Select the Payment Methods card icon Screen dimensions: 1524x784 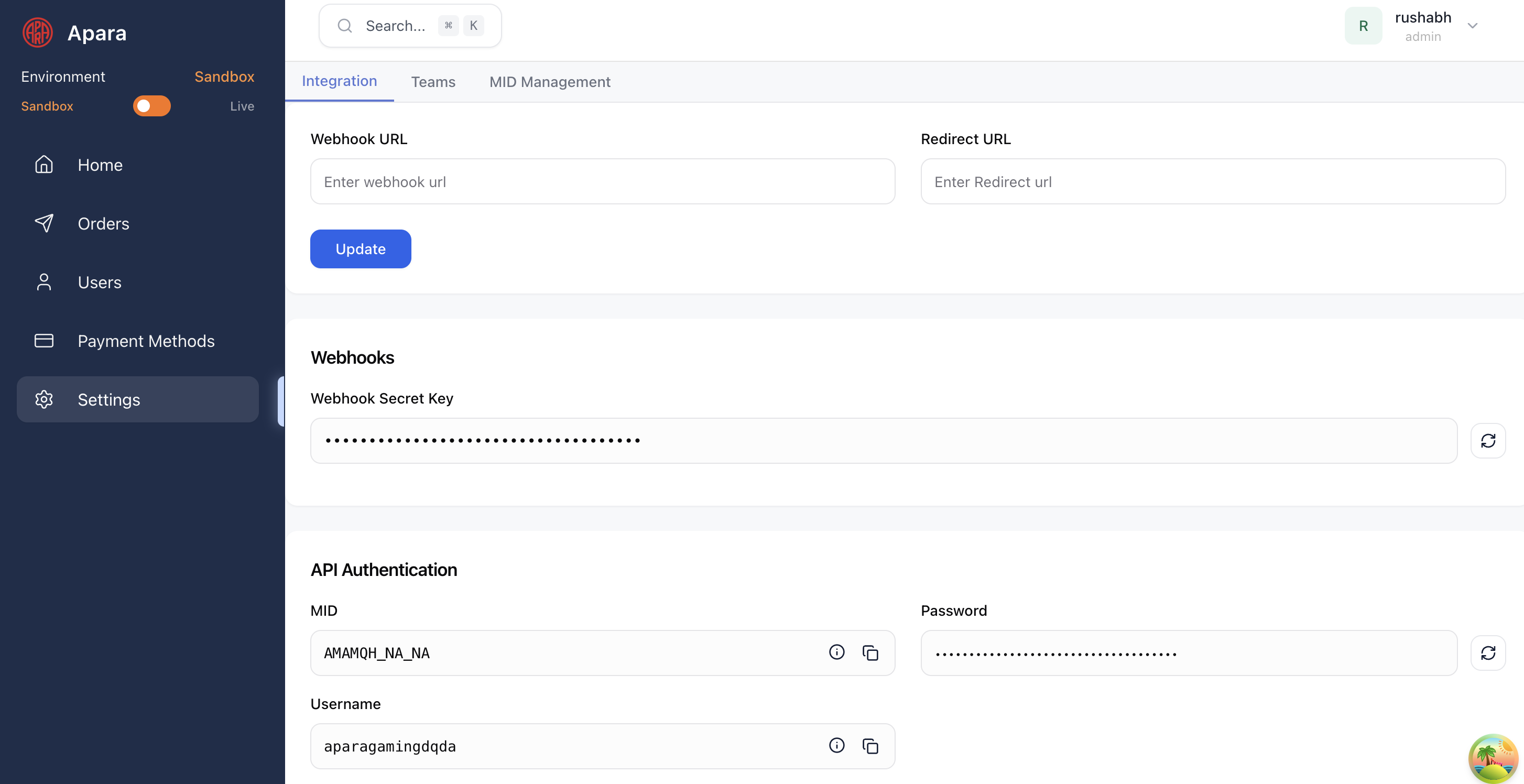[44, 341]
